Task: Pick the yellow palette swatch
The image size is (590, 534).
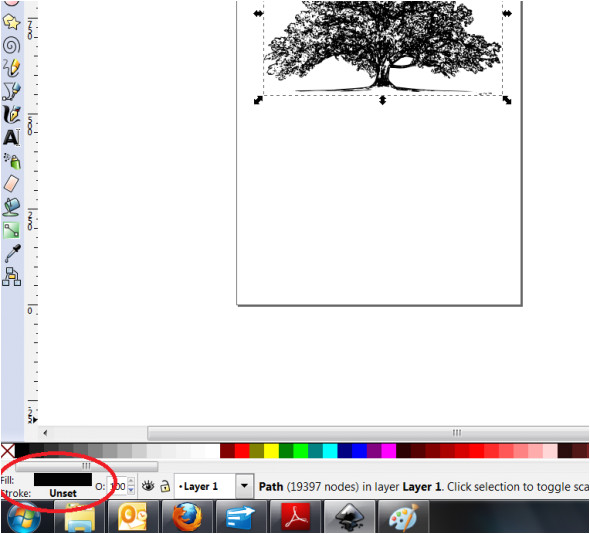Action: (271, 451)
